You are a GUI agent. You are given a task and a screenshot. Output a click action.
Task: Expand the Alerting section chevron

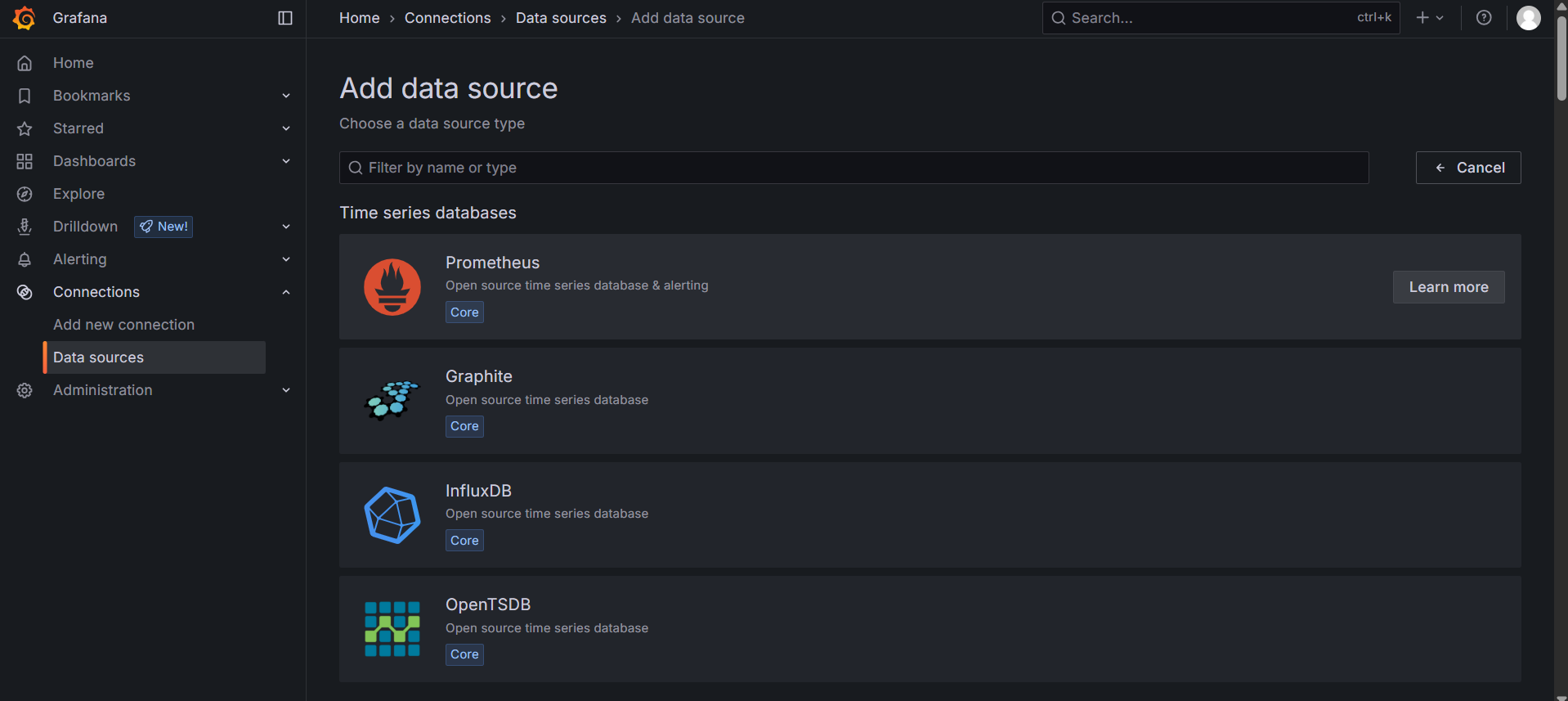coord(286,259)
